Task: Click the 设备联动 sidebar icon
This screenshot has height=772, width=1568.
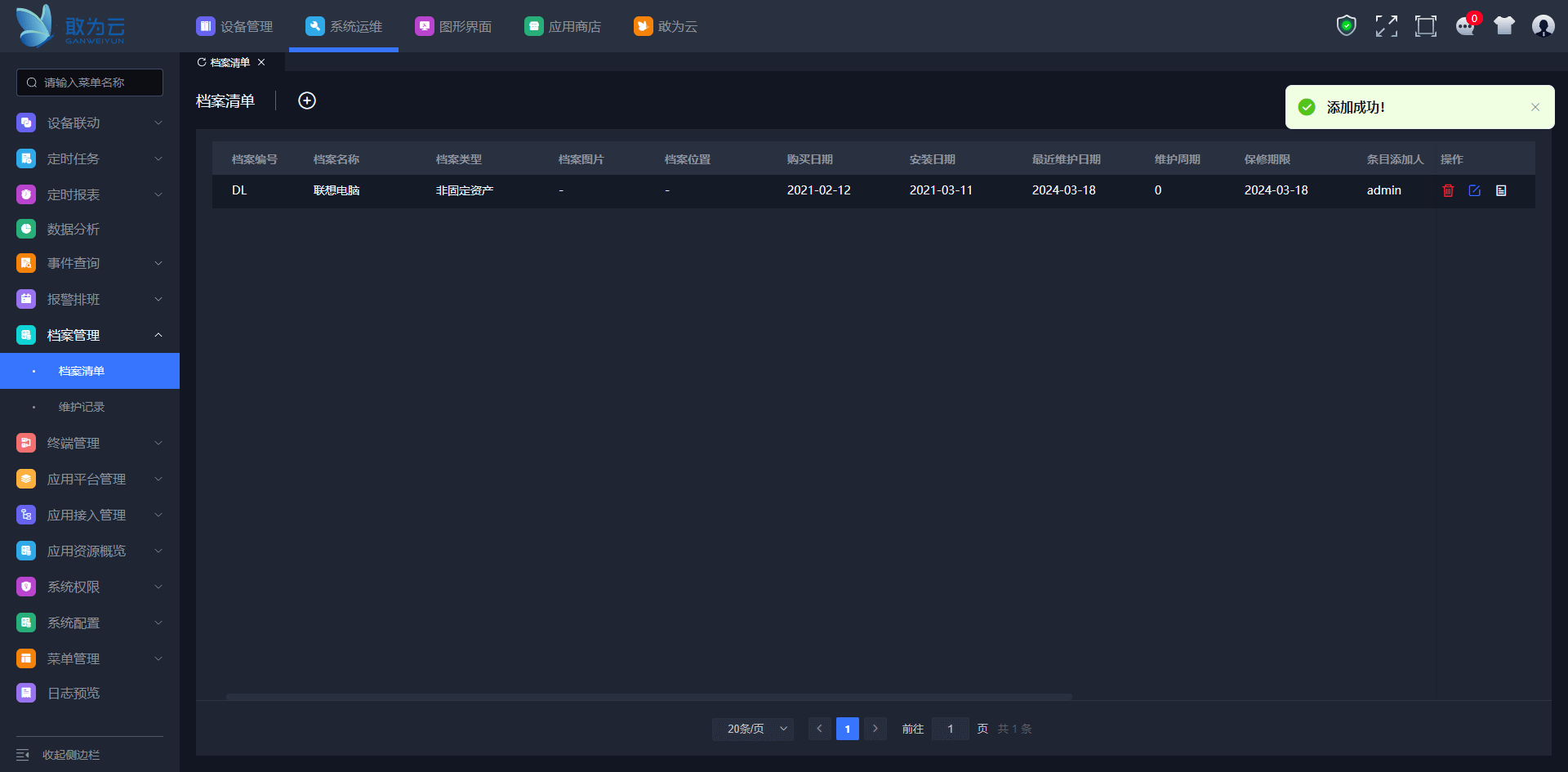Action: 26,123
